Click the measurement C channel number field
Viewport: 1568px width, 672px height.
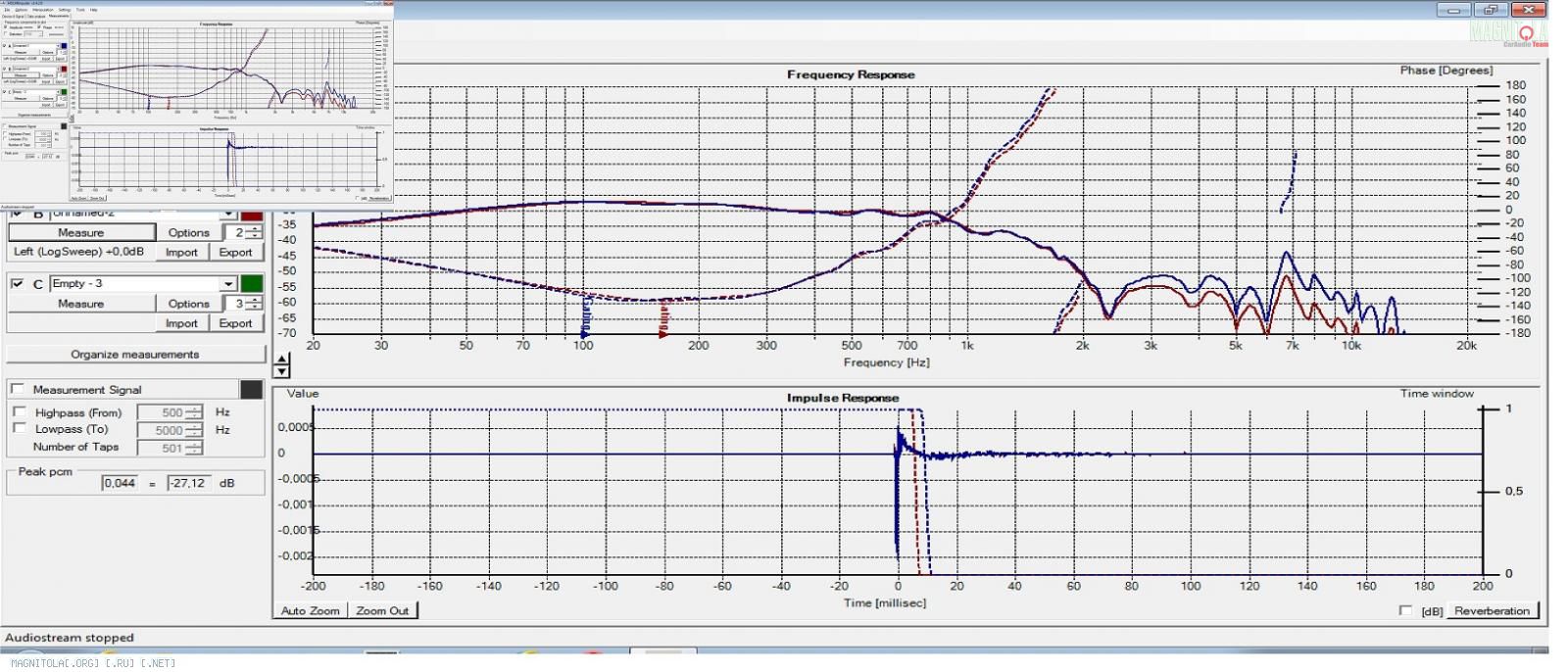click(236, 304)
